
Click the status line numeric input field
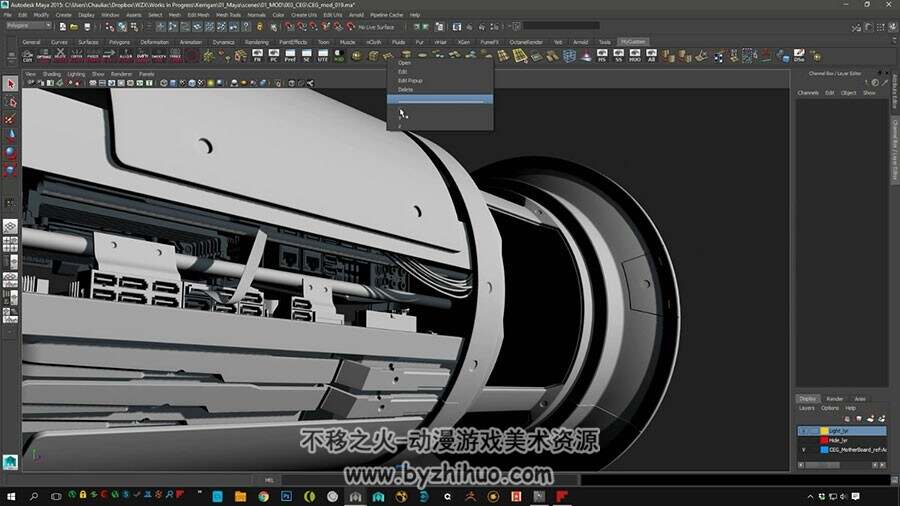pyautogui.click(x=561, y=26)
